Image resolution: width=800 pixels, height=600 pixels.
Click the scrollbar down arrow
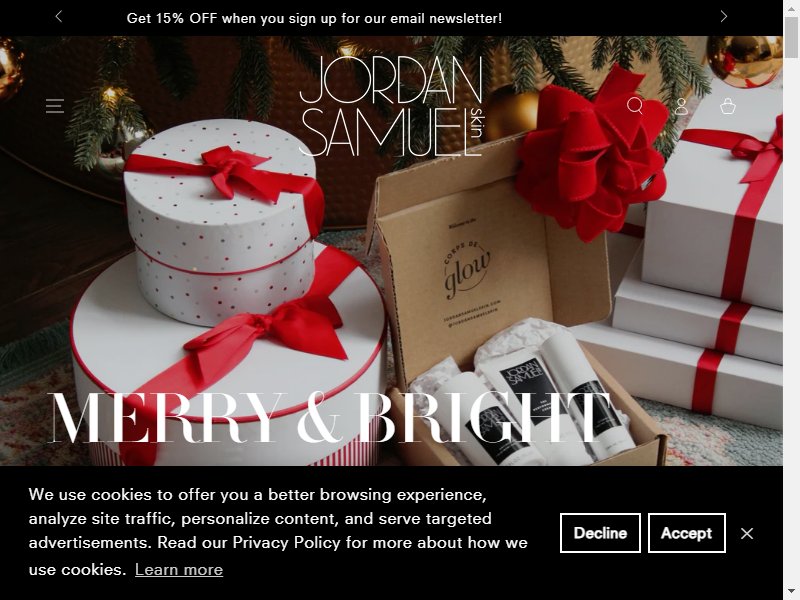(791, 592)
